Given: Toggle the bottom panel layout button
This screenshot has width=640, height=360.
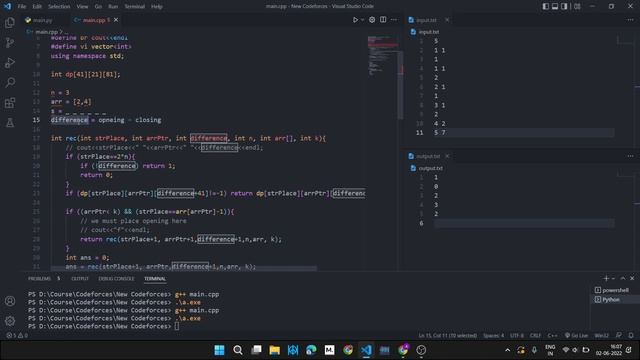Looking at the screenshot, I should tap(555, 6).
